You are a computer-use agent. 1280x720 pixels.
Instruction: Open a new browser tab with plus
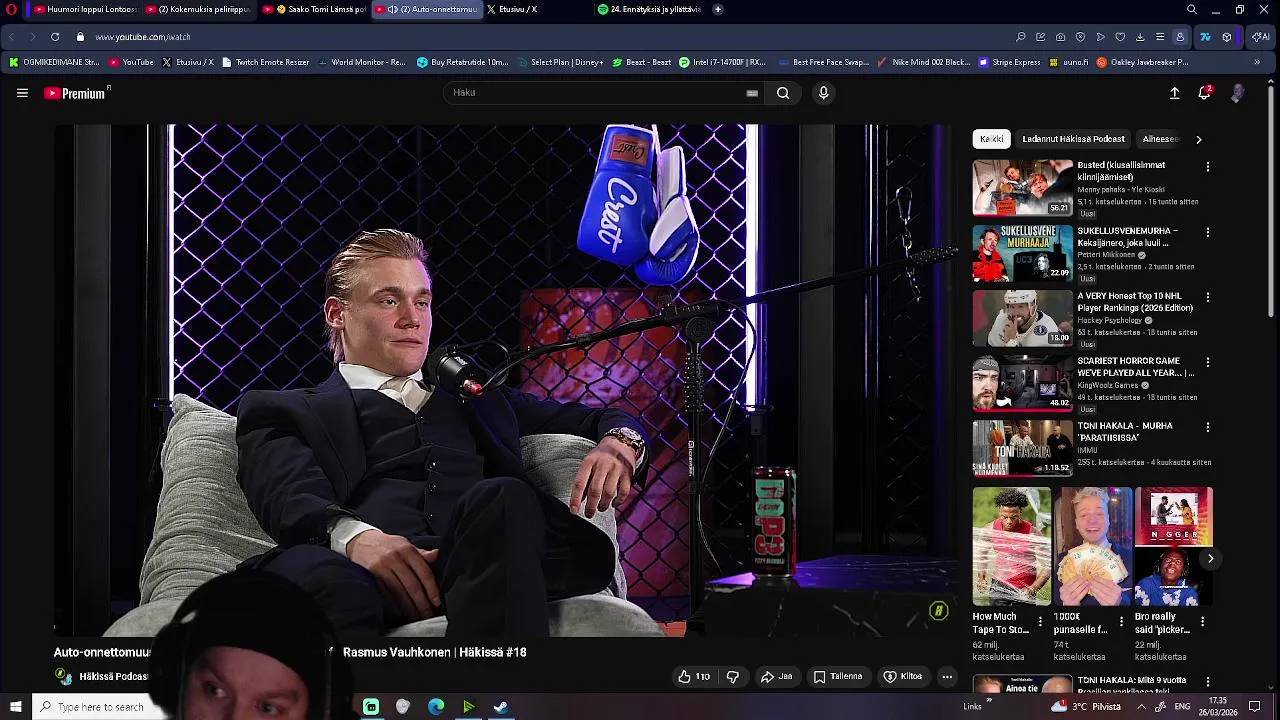pos(718,9)
